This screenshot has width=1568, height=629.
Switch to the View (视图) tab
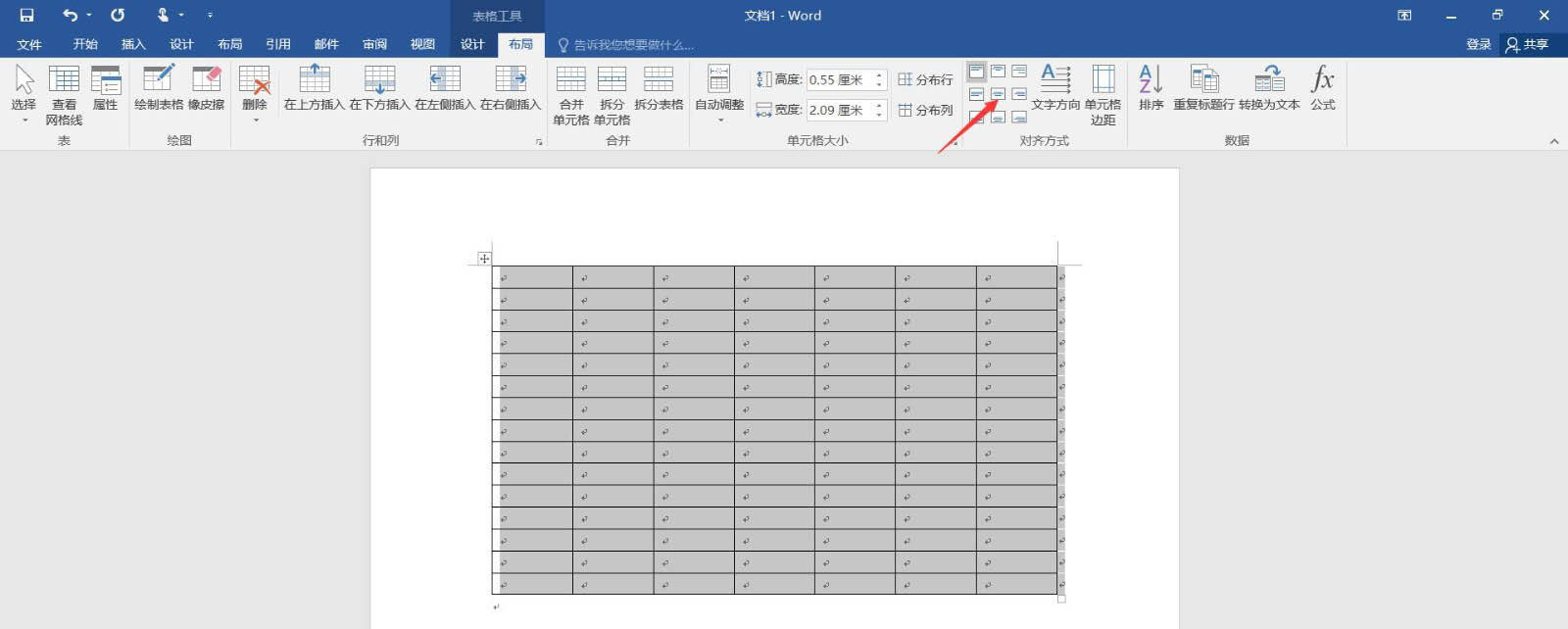click(x=422, y=44)
